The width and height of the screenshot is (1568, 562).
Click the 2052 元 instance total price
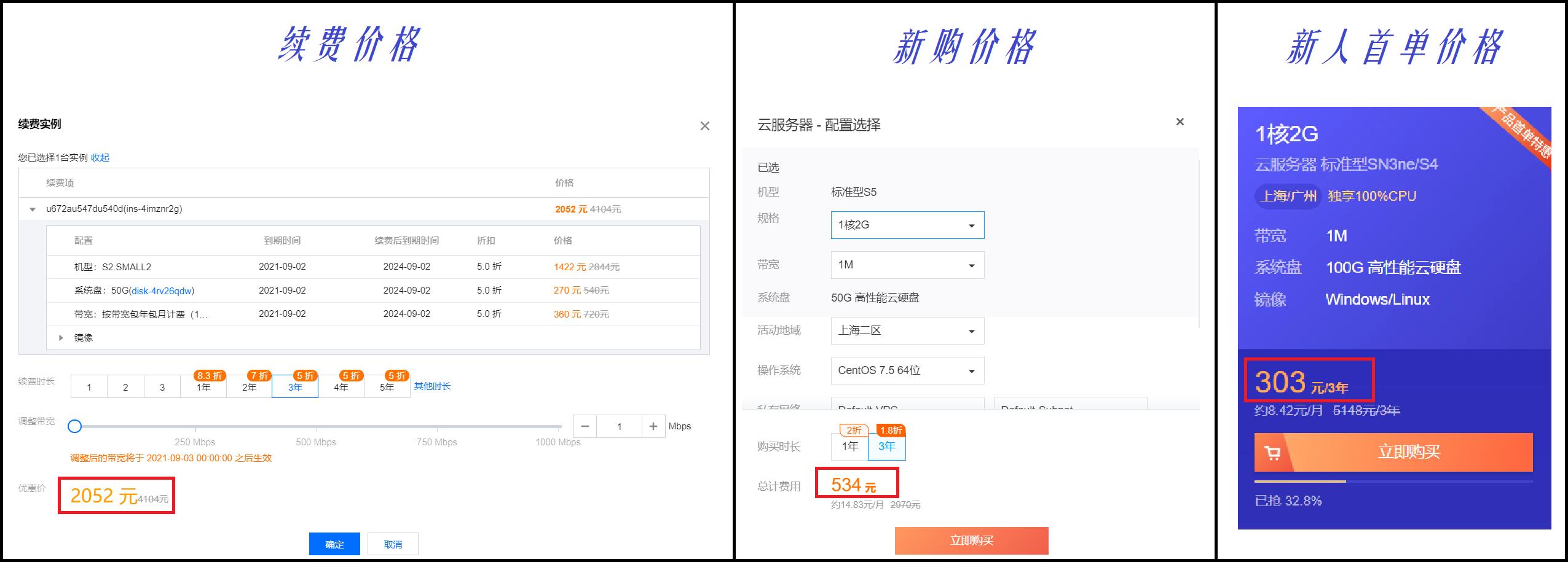(571, 209)
